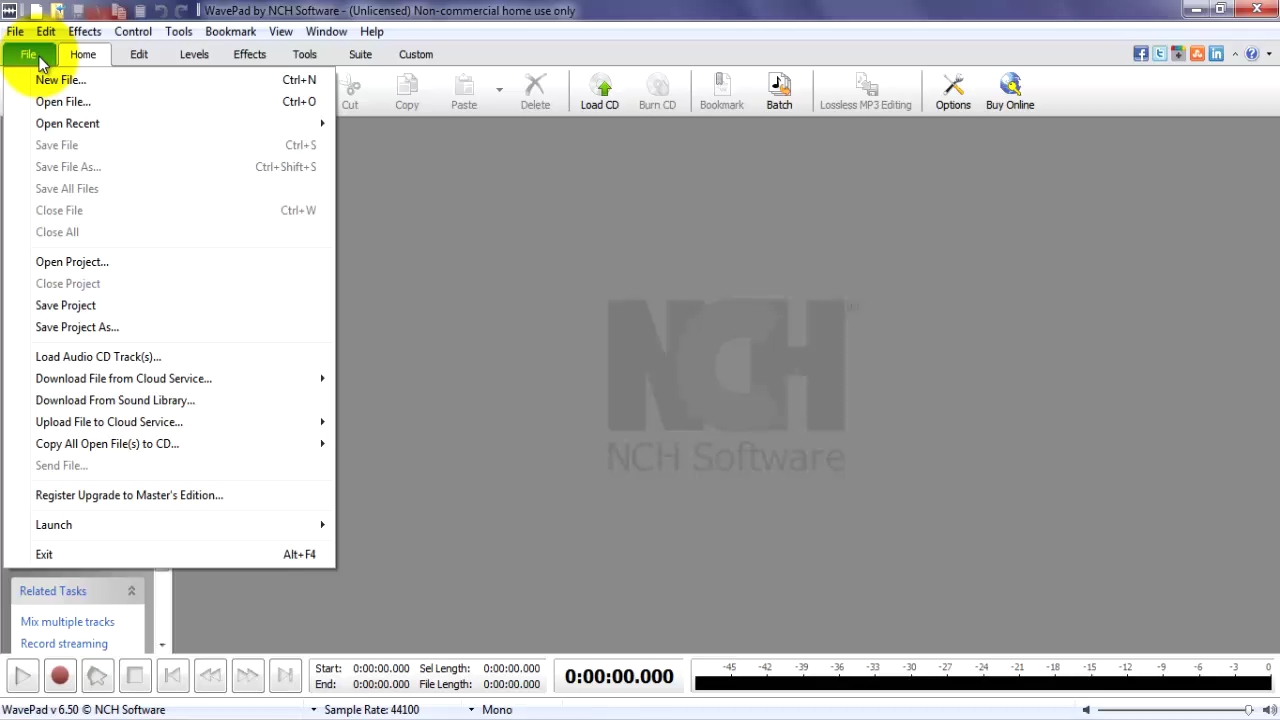Screen dimensions: 1280x720
Task: Open the Mix multiple tracks link
Action: 68,622
